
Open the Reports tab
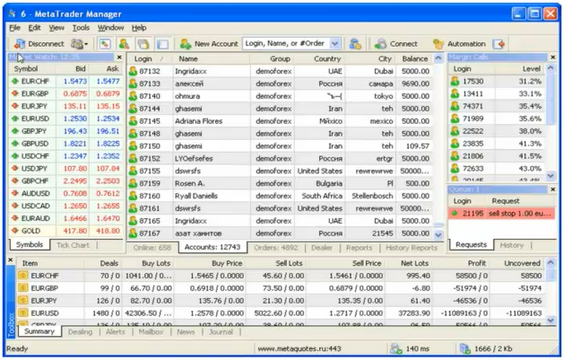point(359,248)
